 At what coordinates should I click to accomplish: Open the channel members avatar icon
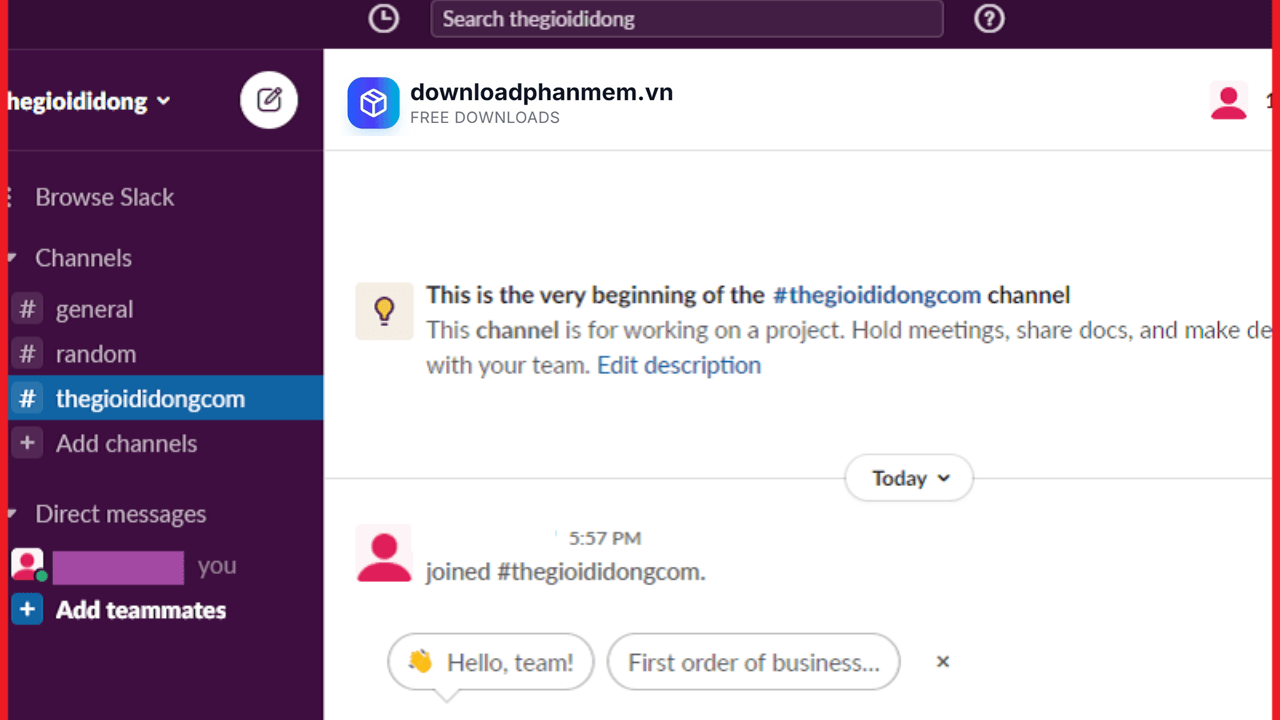[1228, 101]
